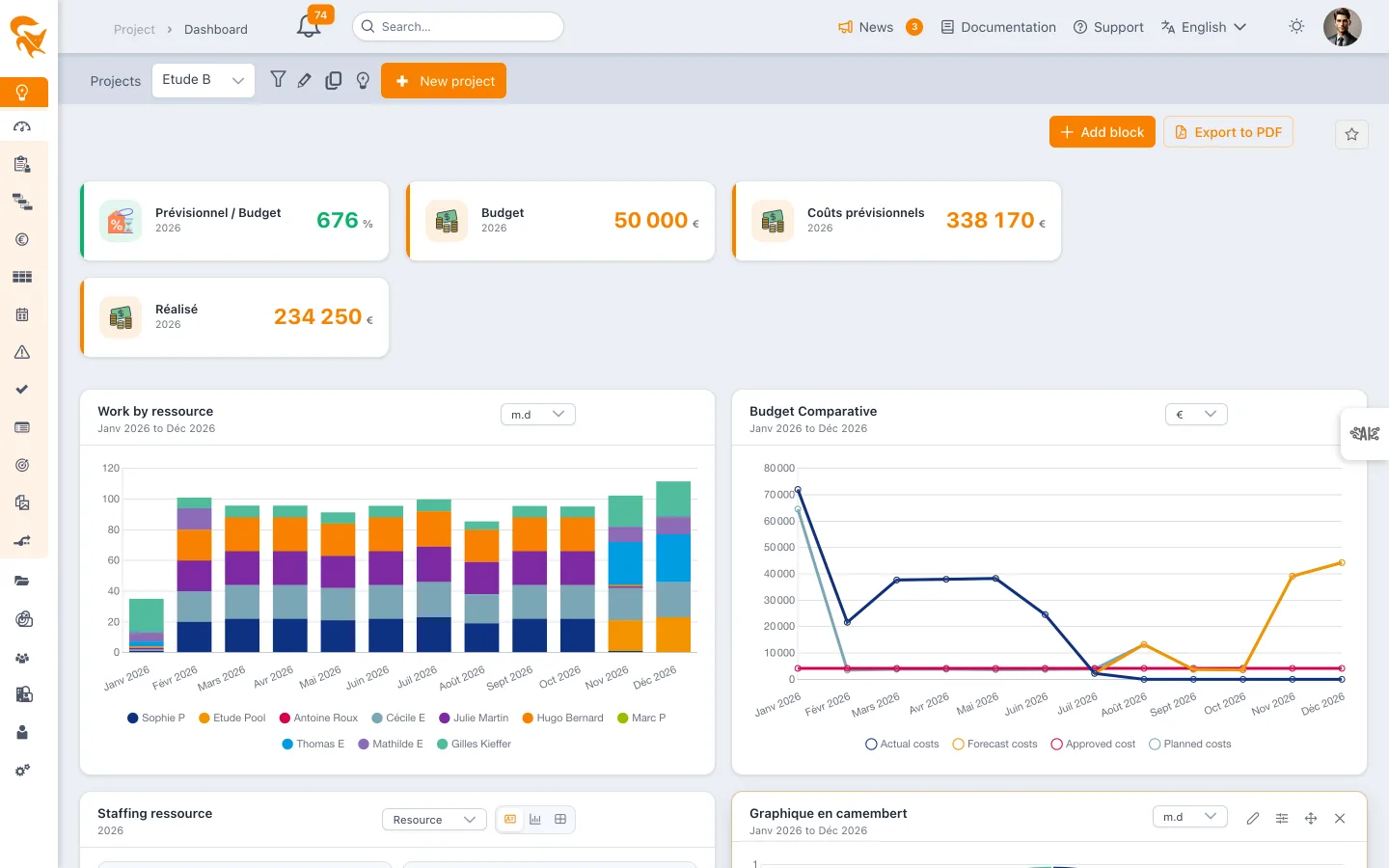This screenshot has height=868, width=1389.
Task: Click the edit pencil icon in projects bar
Action: 305,81
